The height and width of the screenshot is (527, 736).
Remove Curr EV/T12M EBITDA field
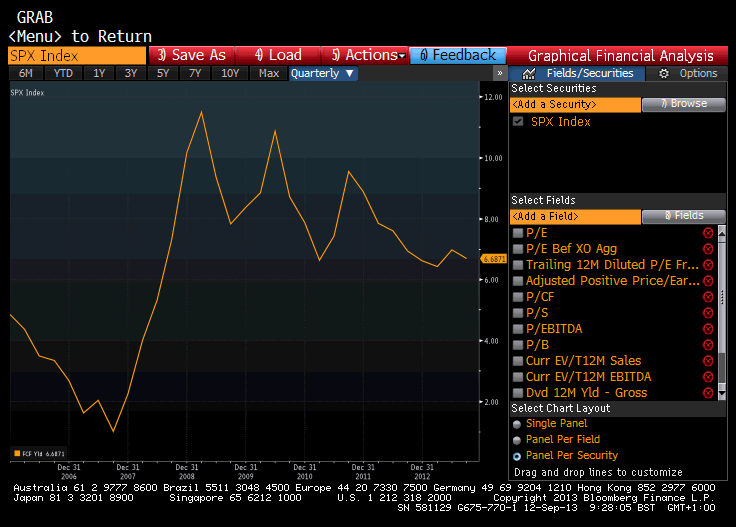pos(708,377)
